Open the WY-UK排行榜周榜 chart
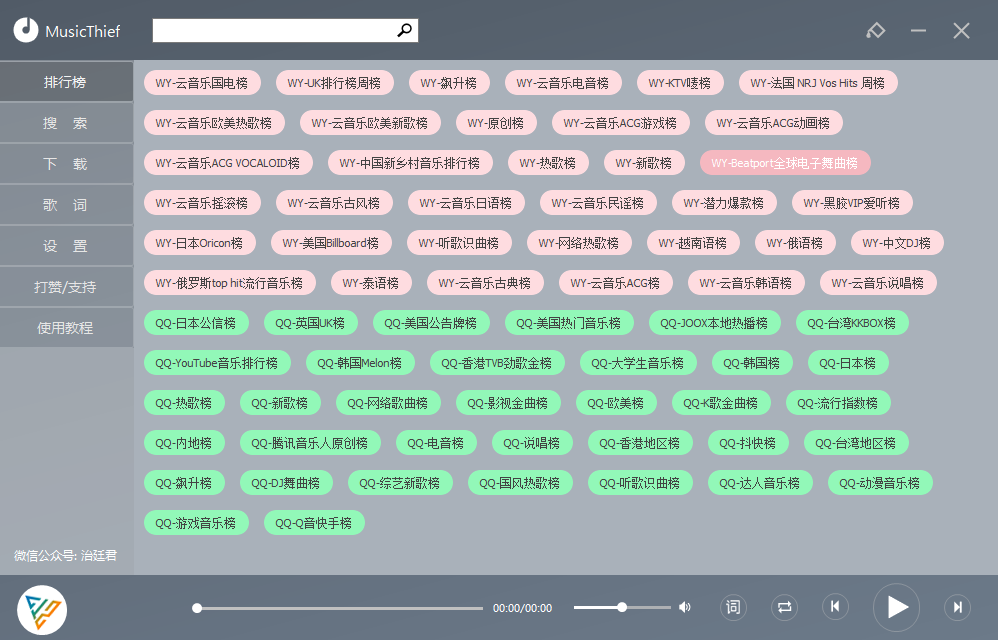Viewport: 998px width, 640px height. [x=334, y=83]
